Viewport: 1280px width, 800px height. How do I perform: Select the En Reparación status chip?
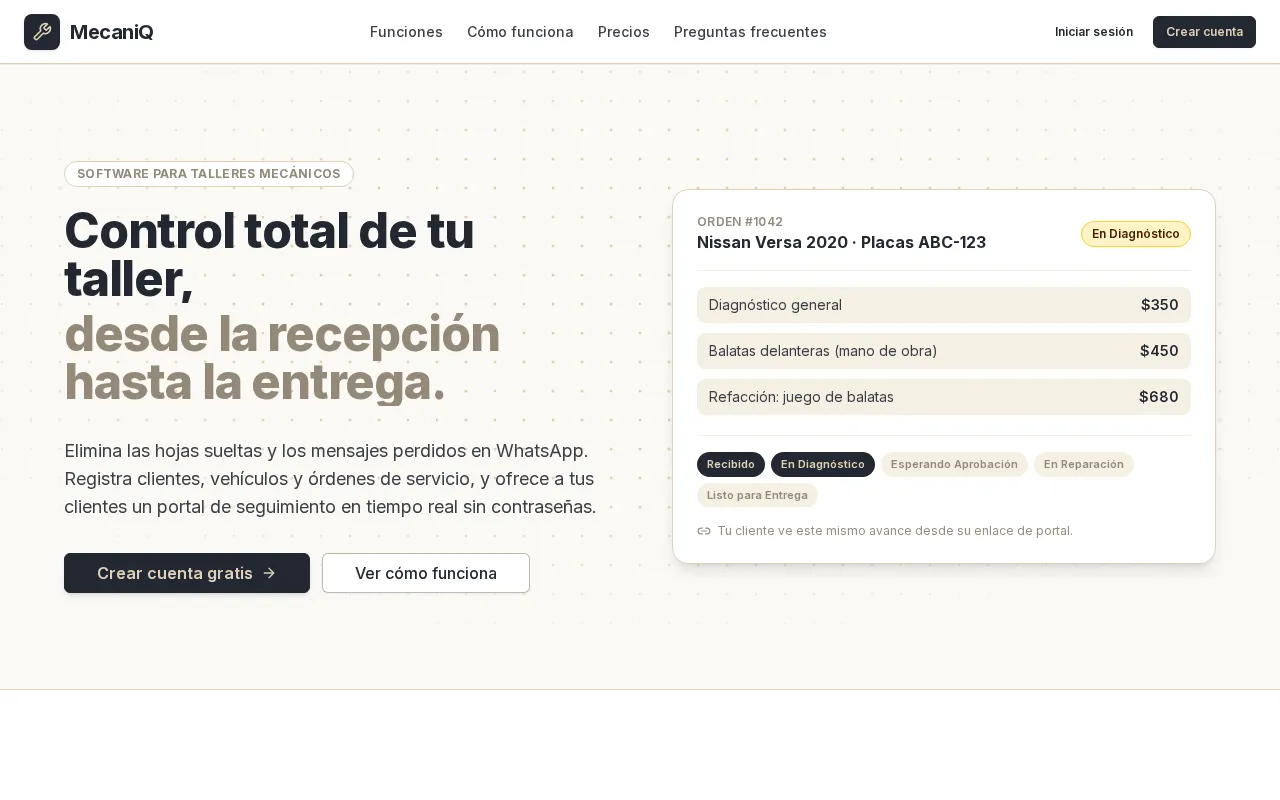click(1084, 464)
